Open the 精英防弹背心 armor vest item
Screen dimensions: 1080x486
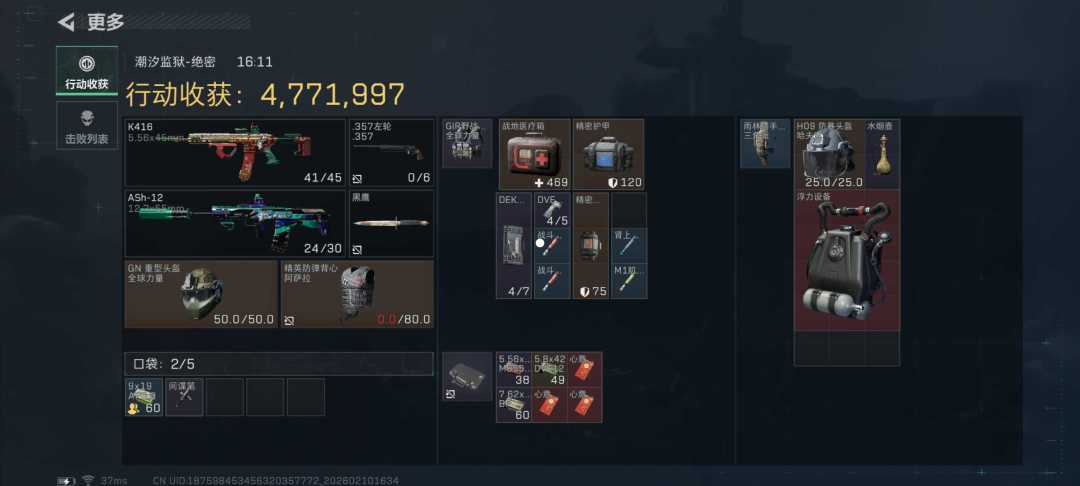coord(357,294)
